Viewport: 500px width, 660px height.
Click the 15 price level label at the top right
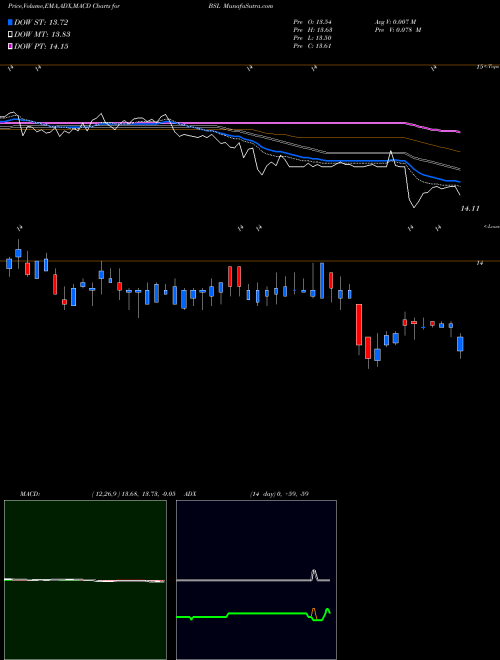[479, 67]
